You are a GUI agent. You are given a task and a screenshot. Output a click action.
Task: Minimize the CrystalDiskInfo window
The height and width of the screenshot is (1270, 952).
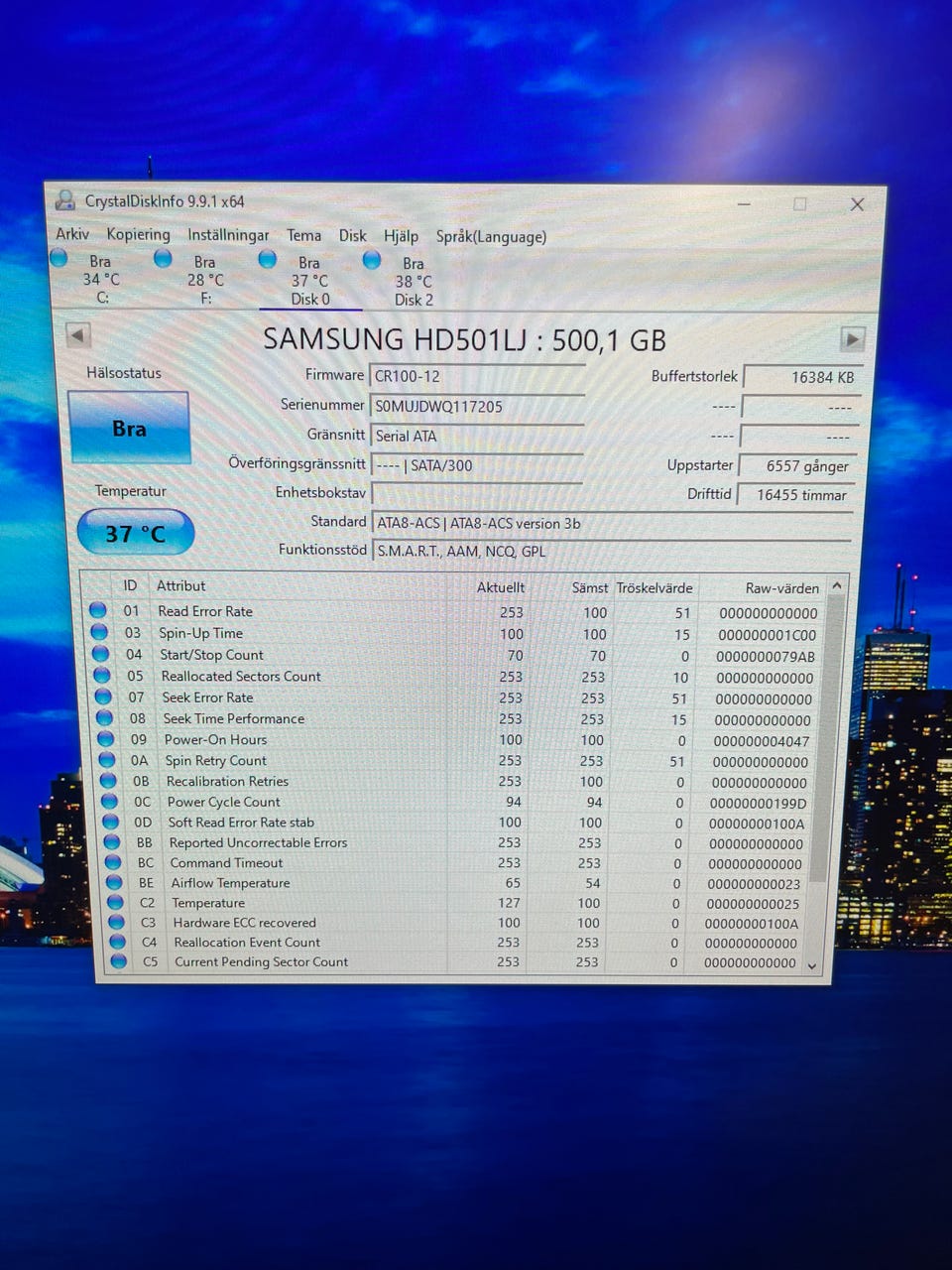(745, 202)
